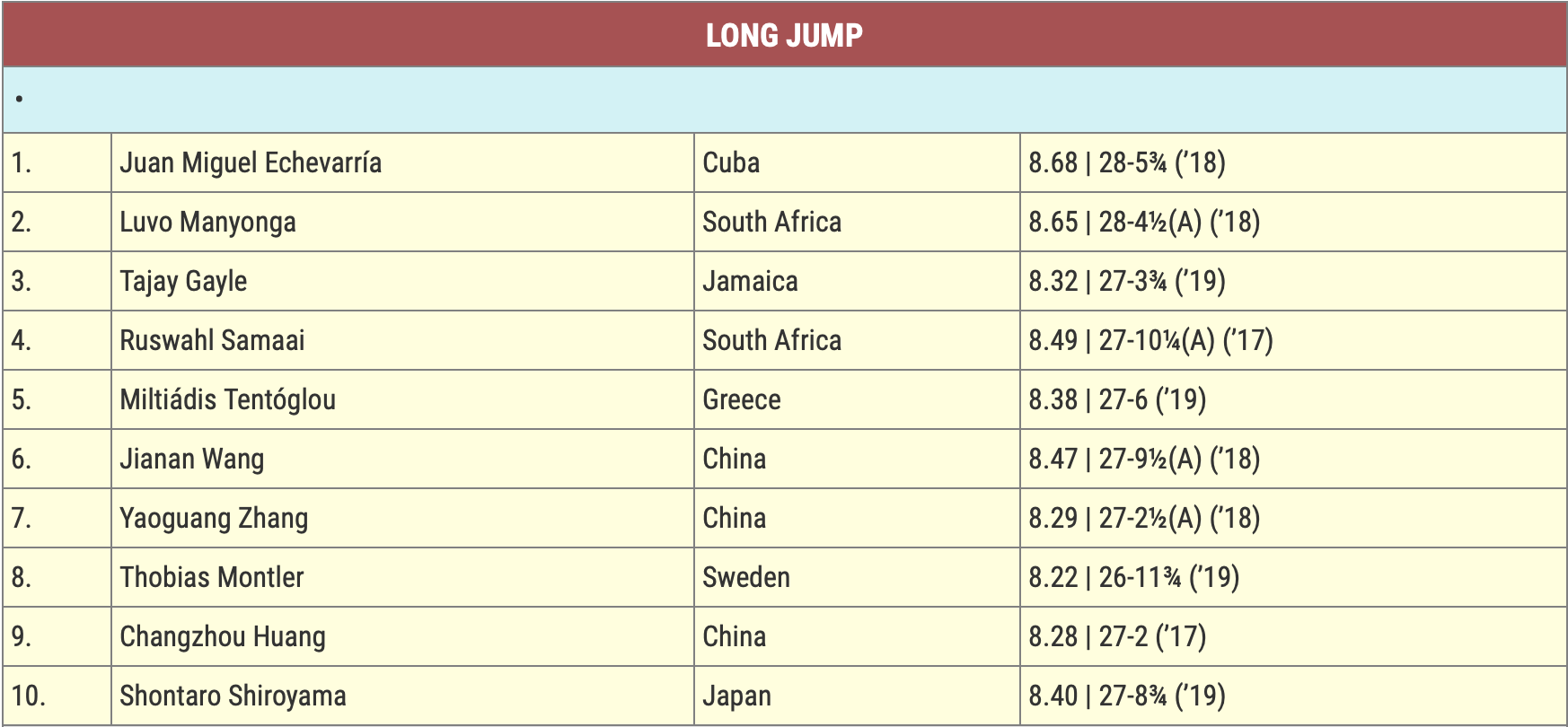Viewport: 1568px width, 727px height.
Task: Click the 8.68 | 28-5¾ ('18) mark
Action: [x=1126, y=162]
